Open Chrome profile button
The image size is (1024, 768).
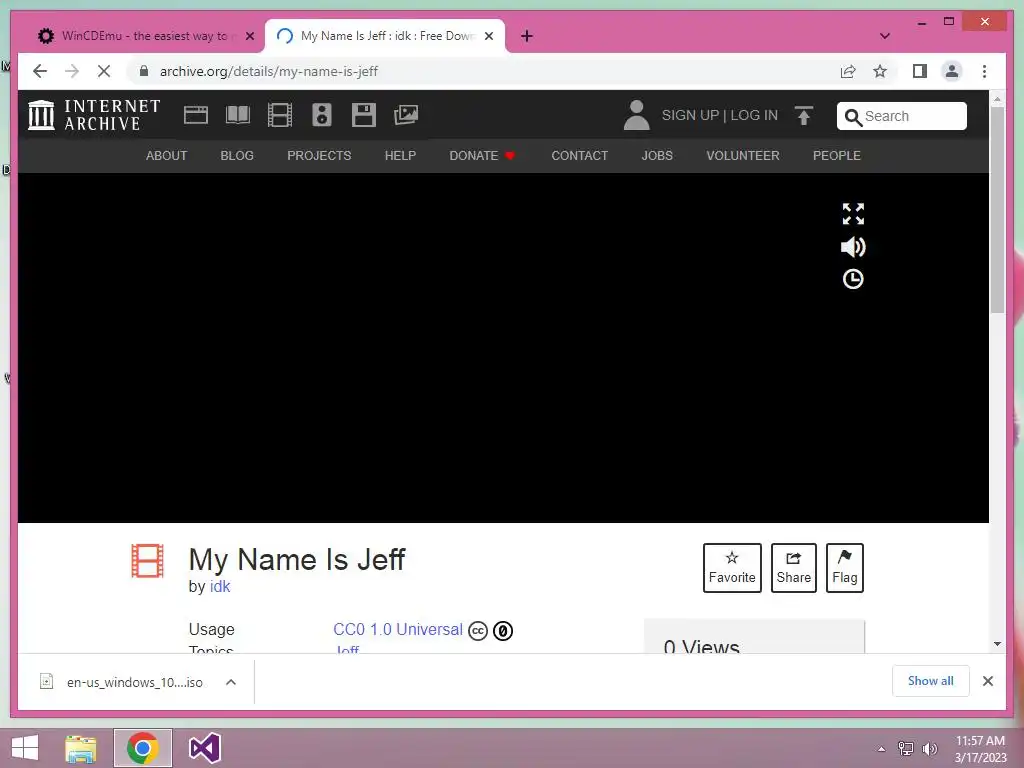coord(952,71)
